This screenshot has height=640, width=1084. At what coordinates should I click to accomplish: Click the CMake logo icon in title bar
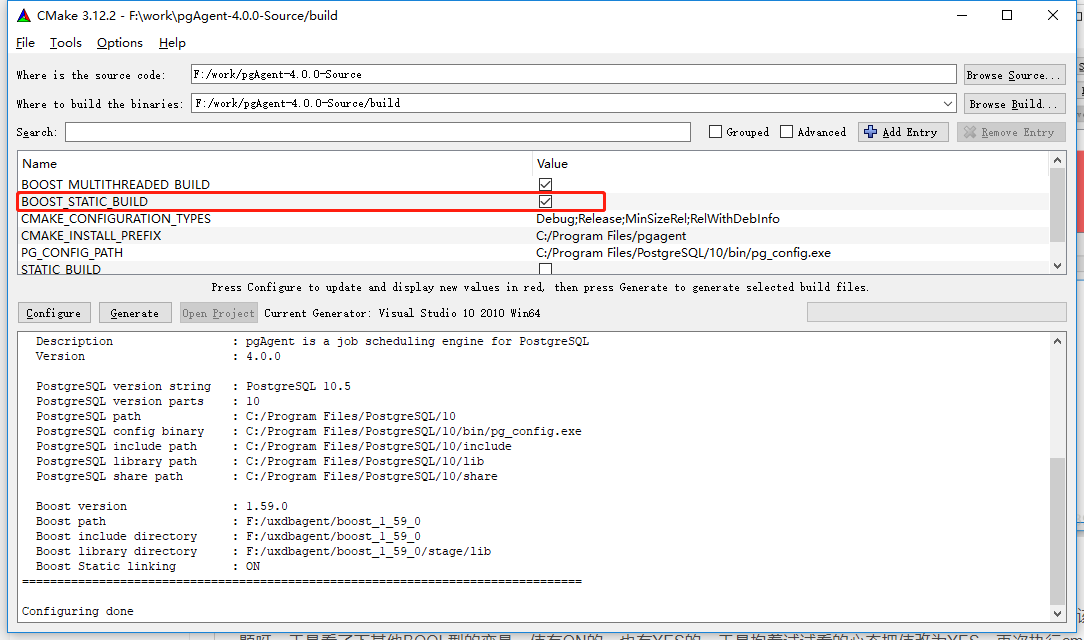point(24,15)
